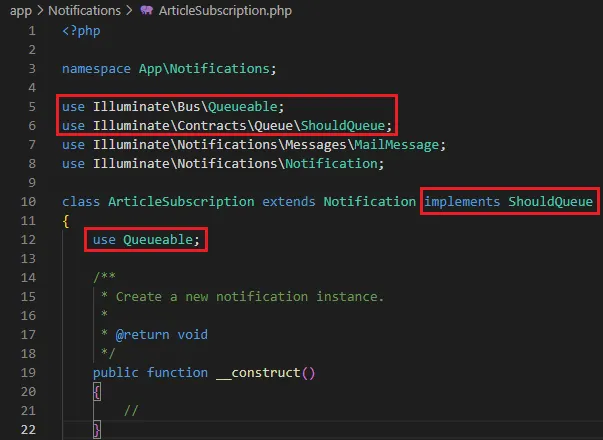Click the opening brace on line 11

[66, 221]
